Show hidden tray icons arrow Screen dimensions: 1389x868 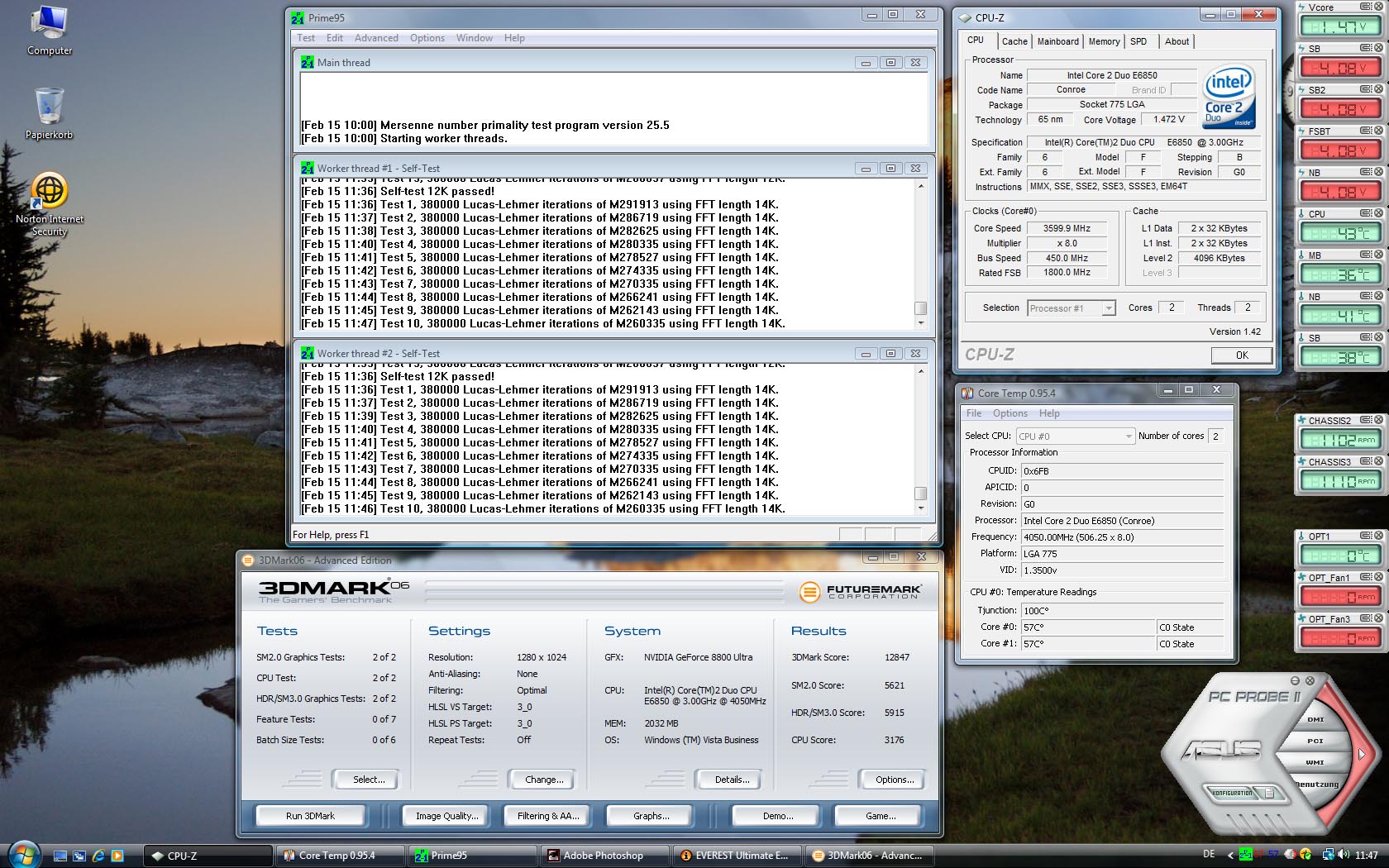pos(1231,856)
